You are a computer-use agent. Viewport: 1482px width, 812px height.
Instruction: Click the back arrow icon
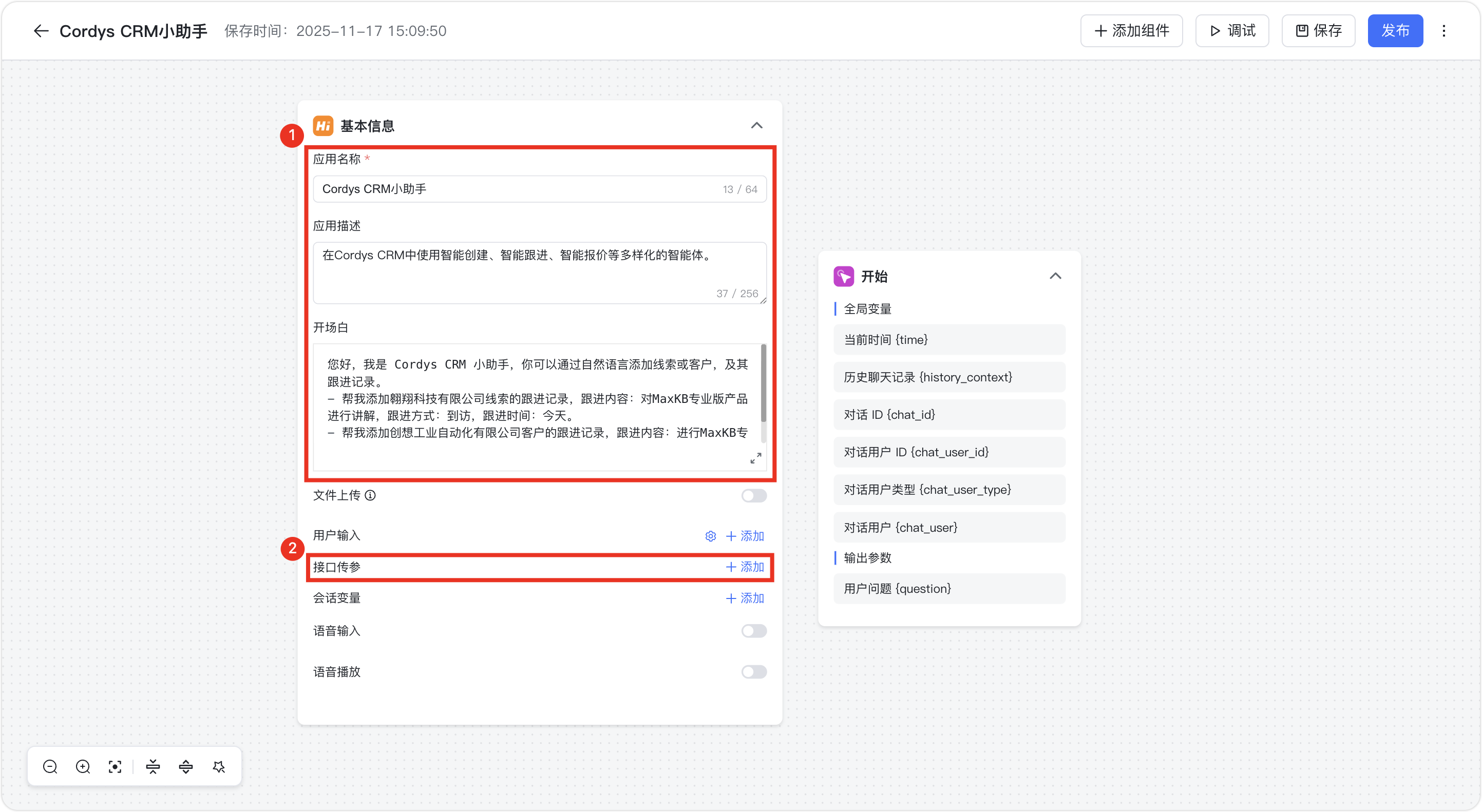(41, 31)
